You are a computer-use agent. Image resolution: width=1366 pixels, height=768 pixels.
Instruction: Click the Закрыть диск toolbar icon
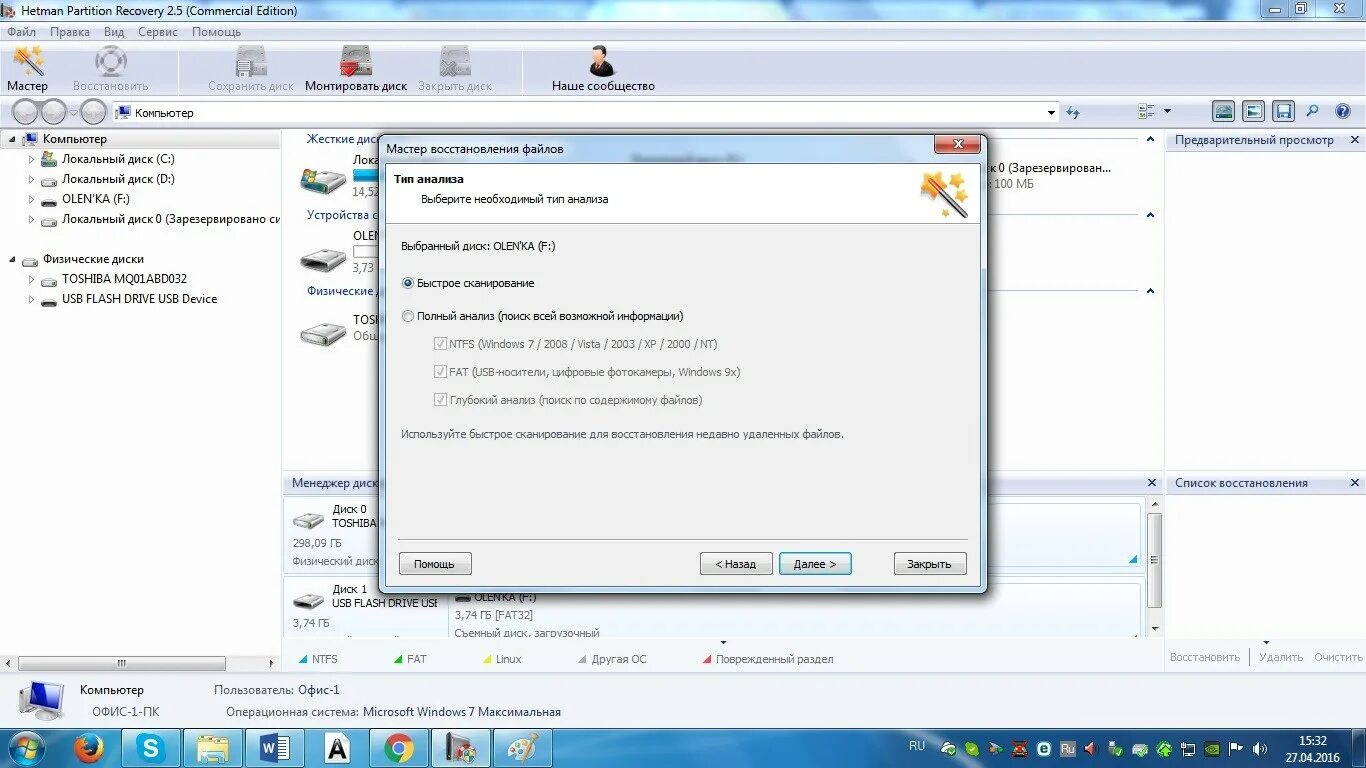point(455,62)
